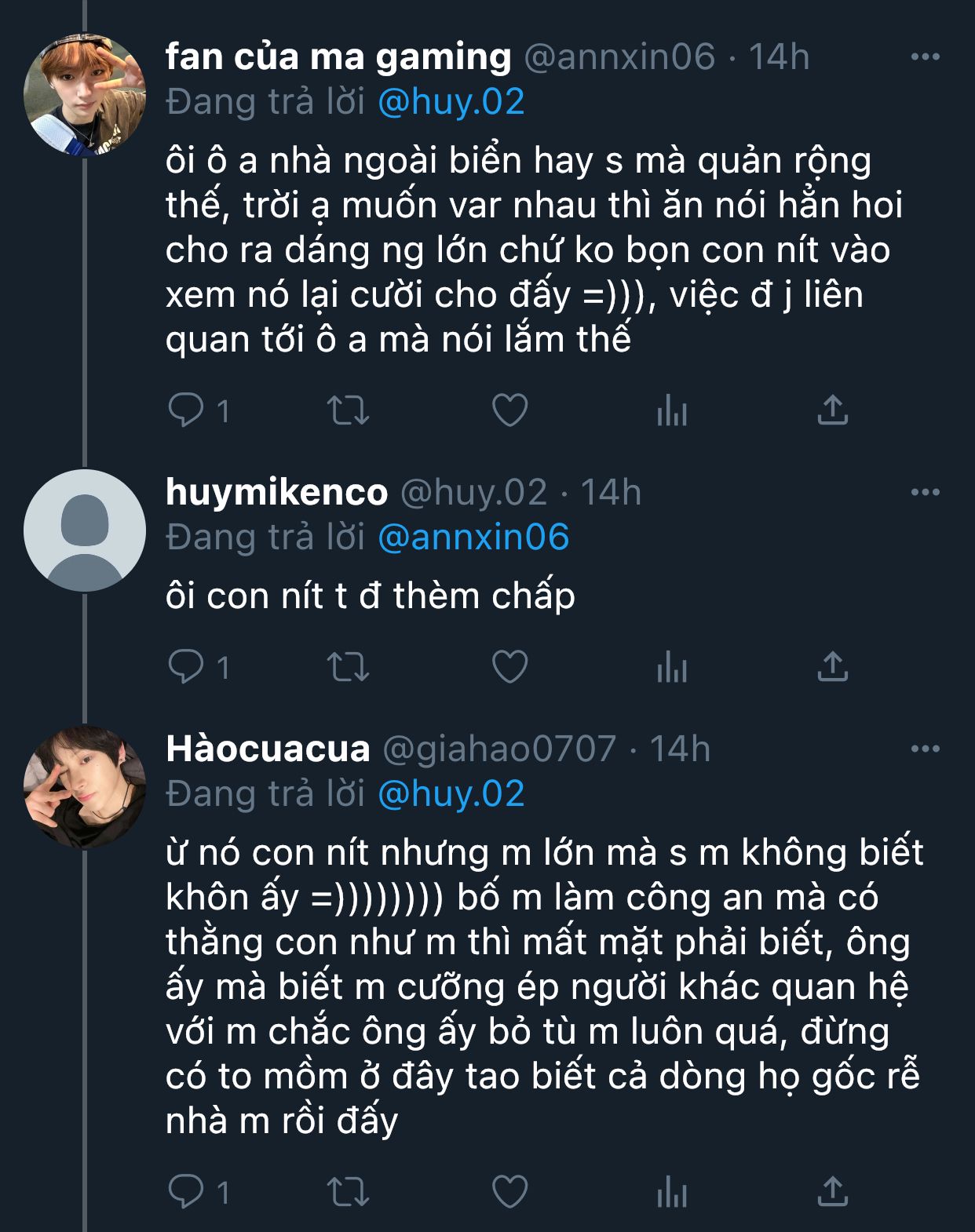Like the fan của ma gaming tweet
The width and height of the screenshot is (975, 1232).
[x=509, y=410]
